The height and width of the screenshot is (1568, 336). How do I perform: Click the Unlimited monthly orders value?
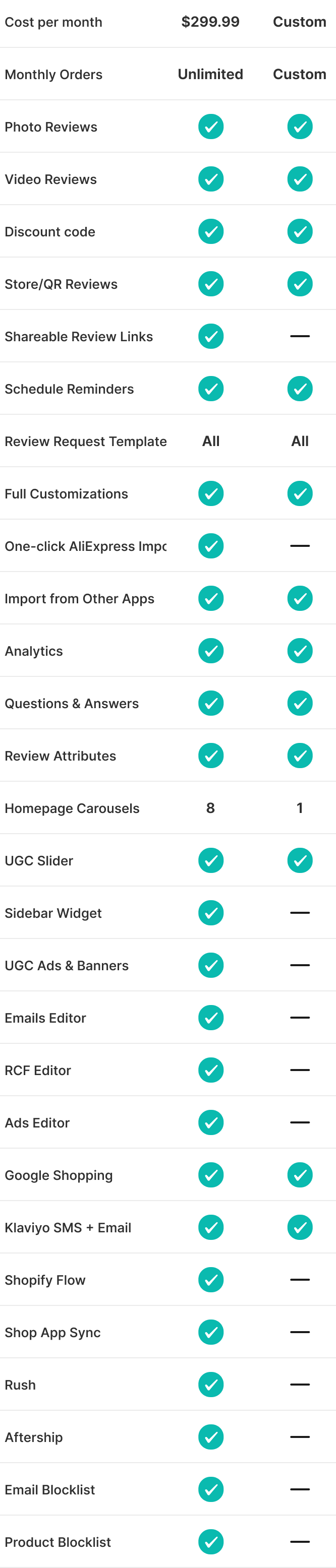(210, 74)
